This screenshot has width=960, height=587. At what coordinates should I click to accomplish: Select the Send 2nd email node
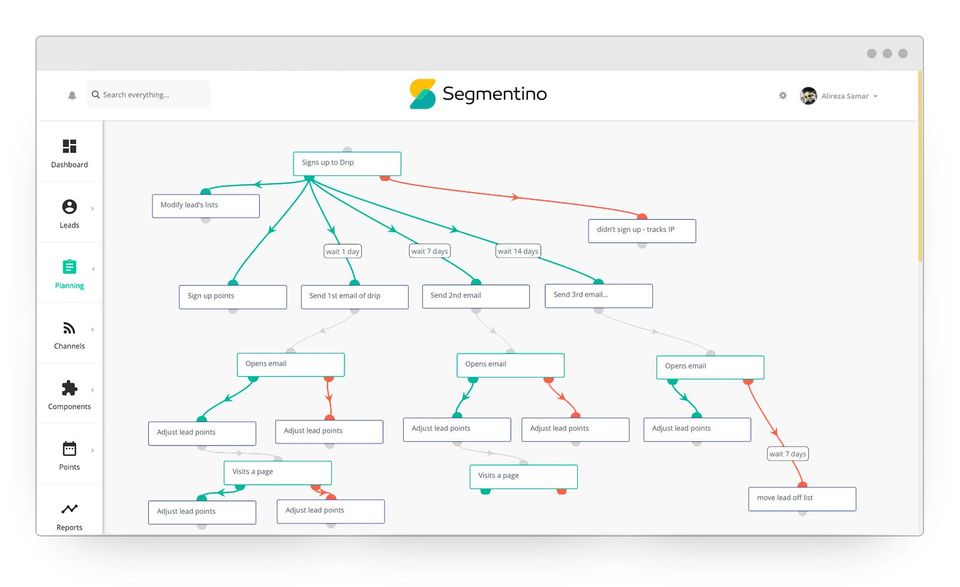(x=476, y=296)
